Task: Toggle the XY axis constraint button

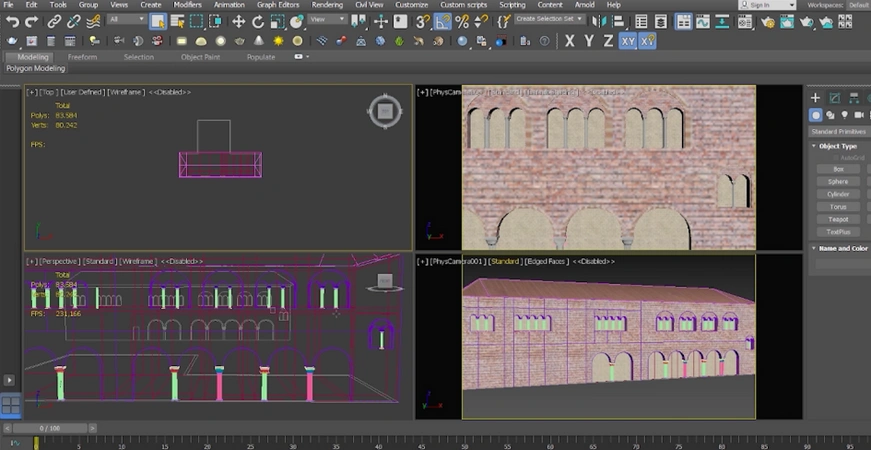Action: (x=628, y=41)
